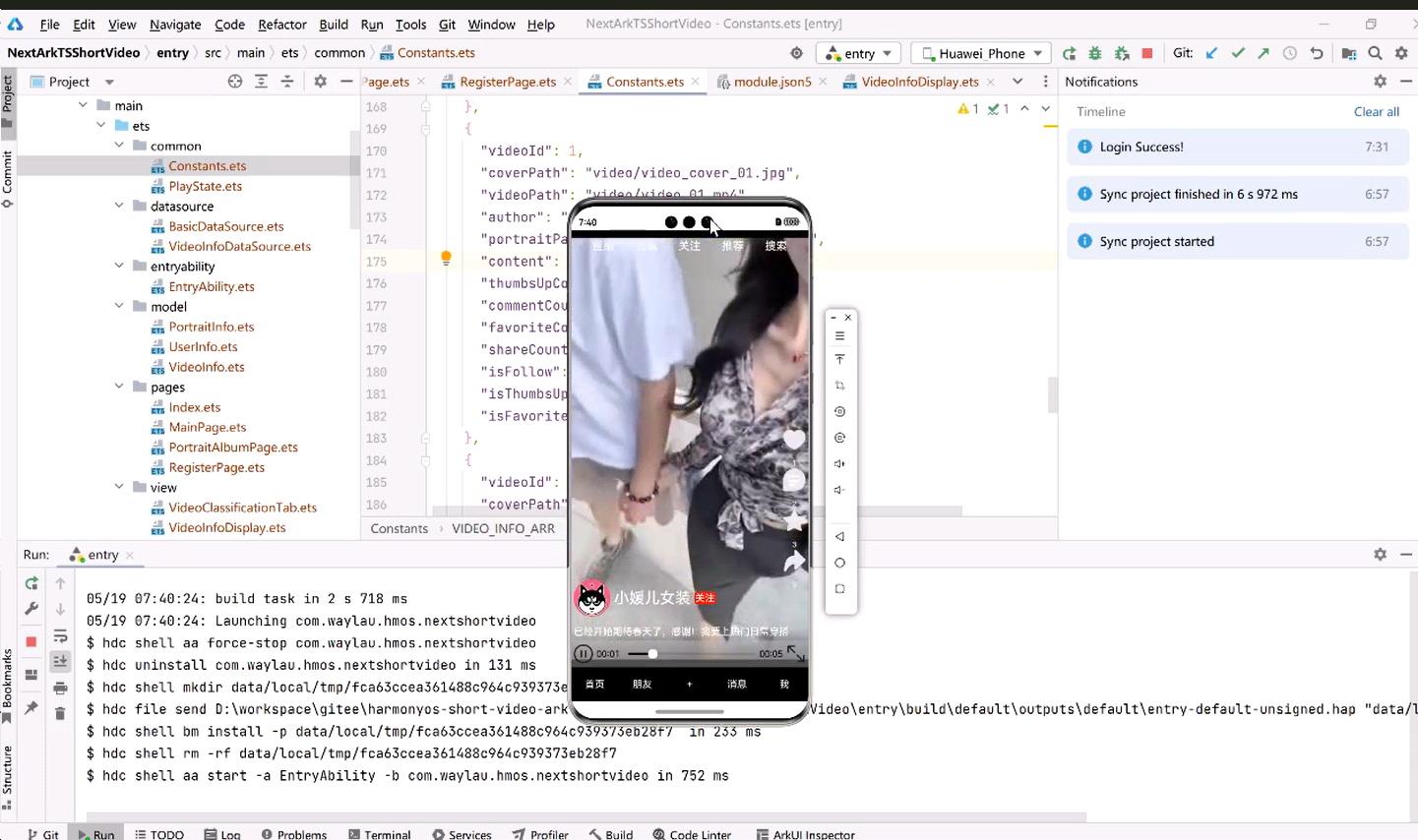This screenshot has height=840, width=1418.
Task: Click the Git push arrow icon
Action: 1264,53
